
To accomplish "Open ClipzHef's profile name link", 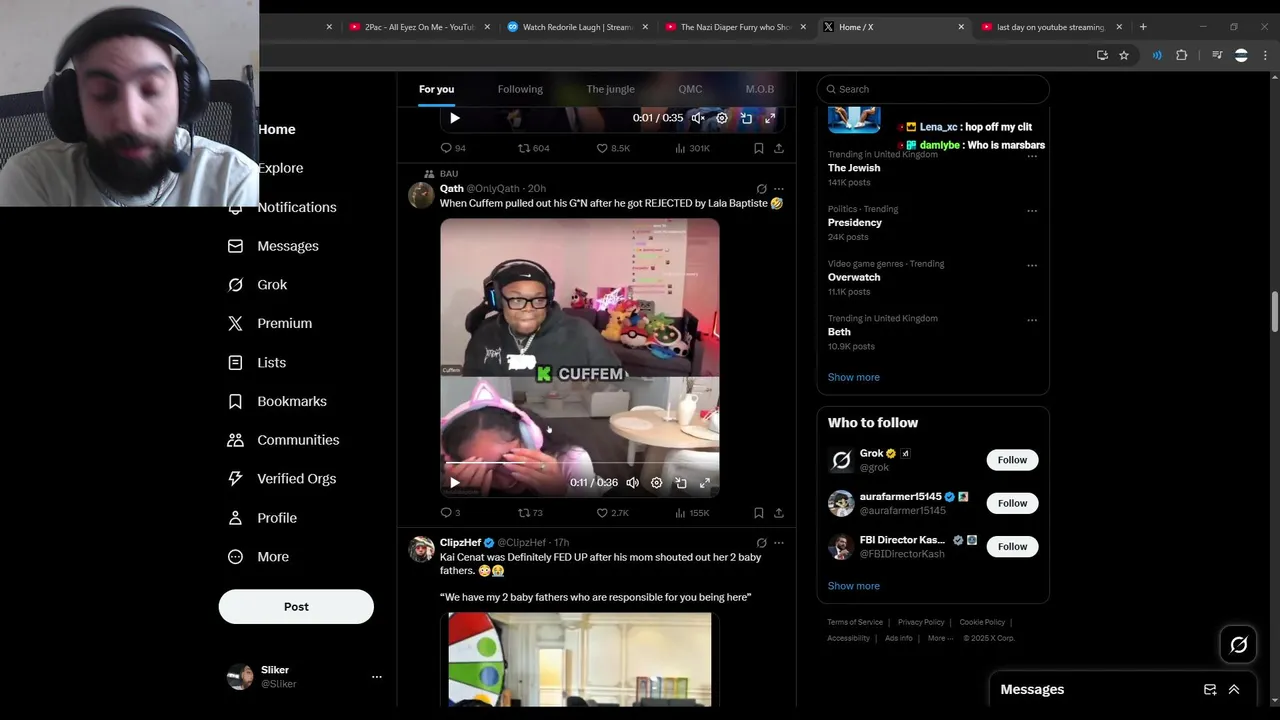I will (x=460, y=542).
